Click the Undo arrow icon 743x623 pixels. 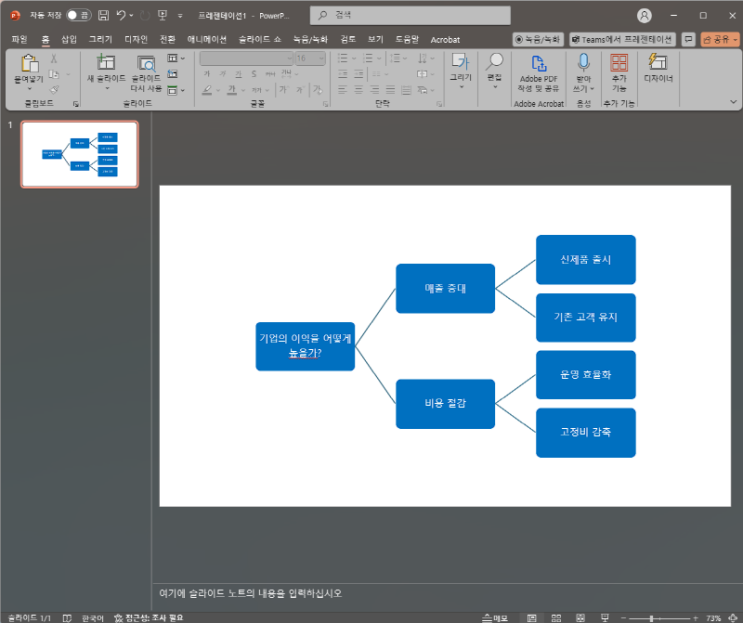[x=121, y=15]
